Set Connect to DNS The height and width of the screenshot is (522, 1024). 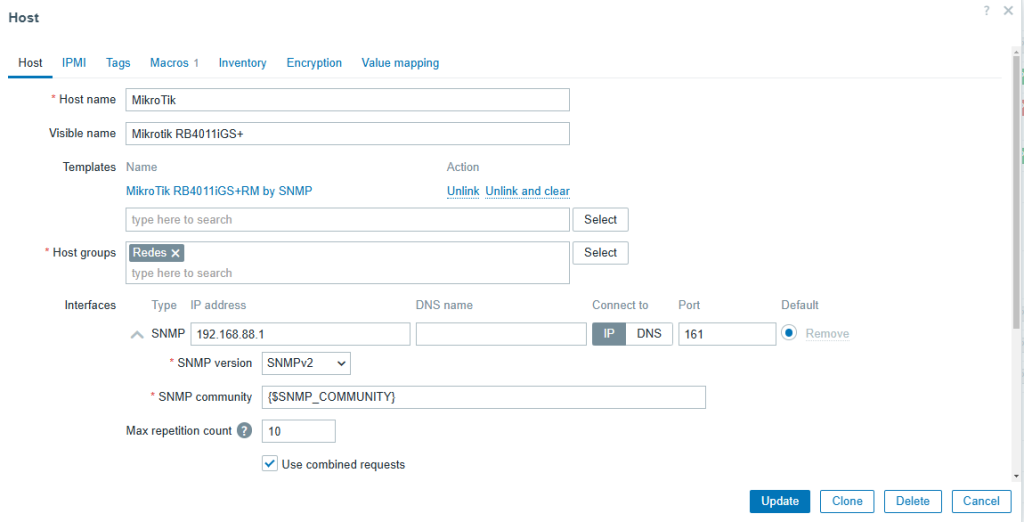click(x=649, y=334)
